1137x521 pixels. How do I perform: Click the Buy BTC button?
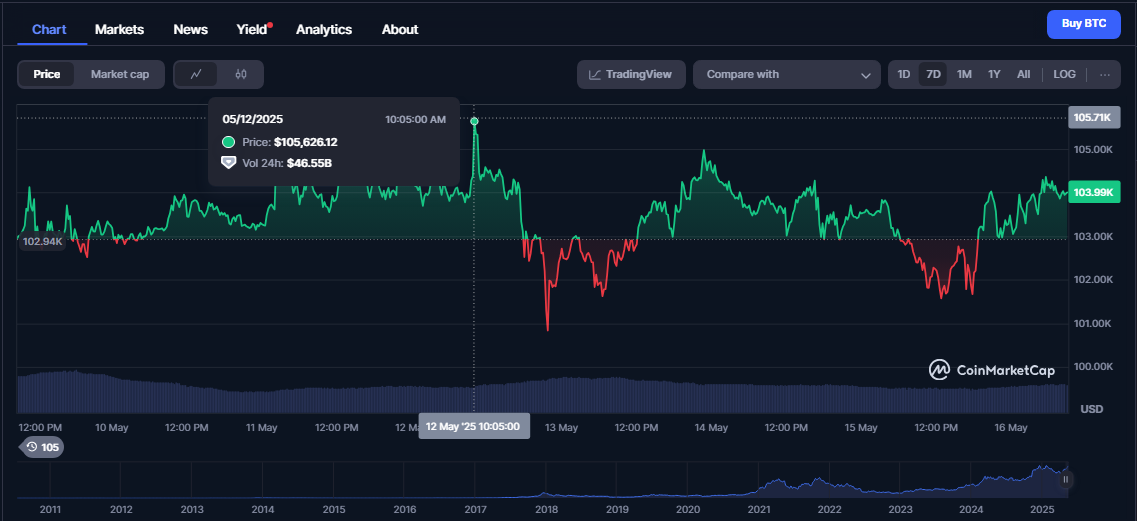click(1084, 24)
